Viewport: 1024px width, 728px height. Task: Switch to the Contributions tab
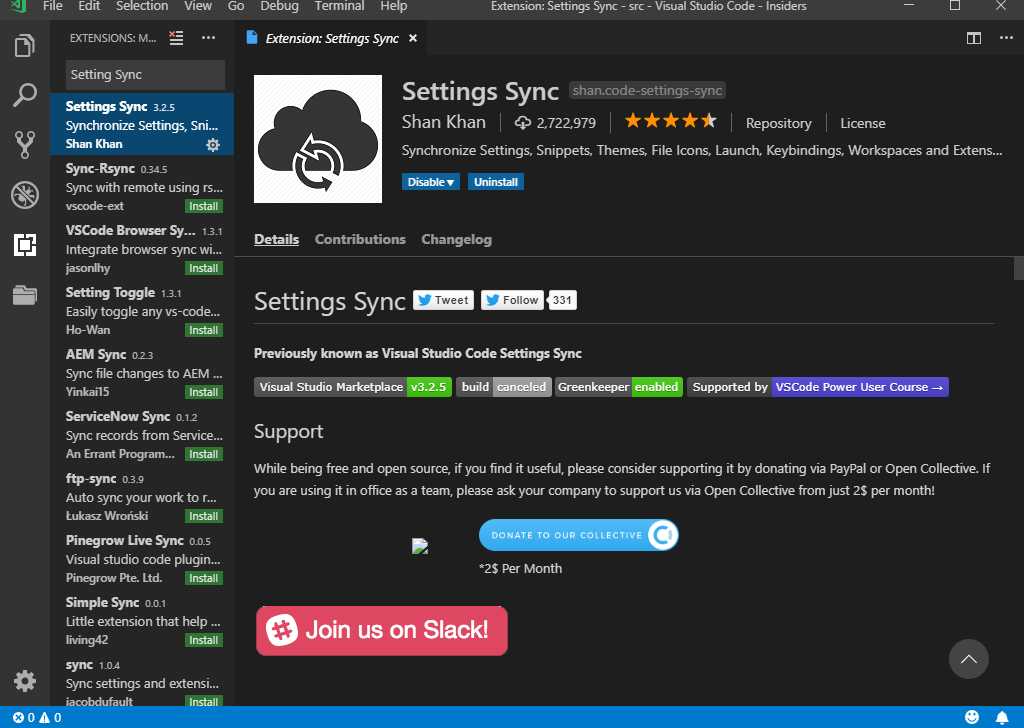(360, 240)
